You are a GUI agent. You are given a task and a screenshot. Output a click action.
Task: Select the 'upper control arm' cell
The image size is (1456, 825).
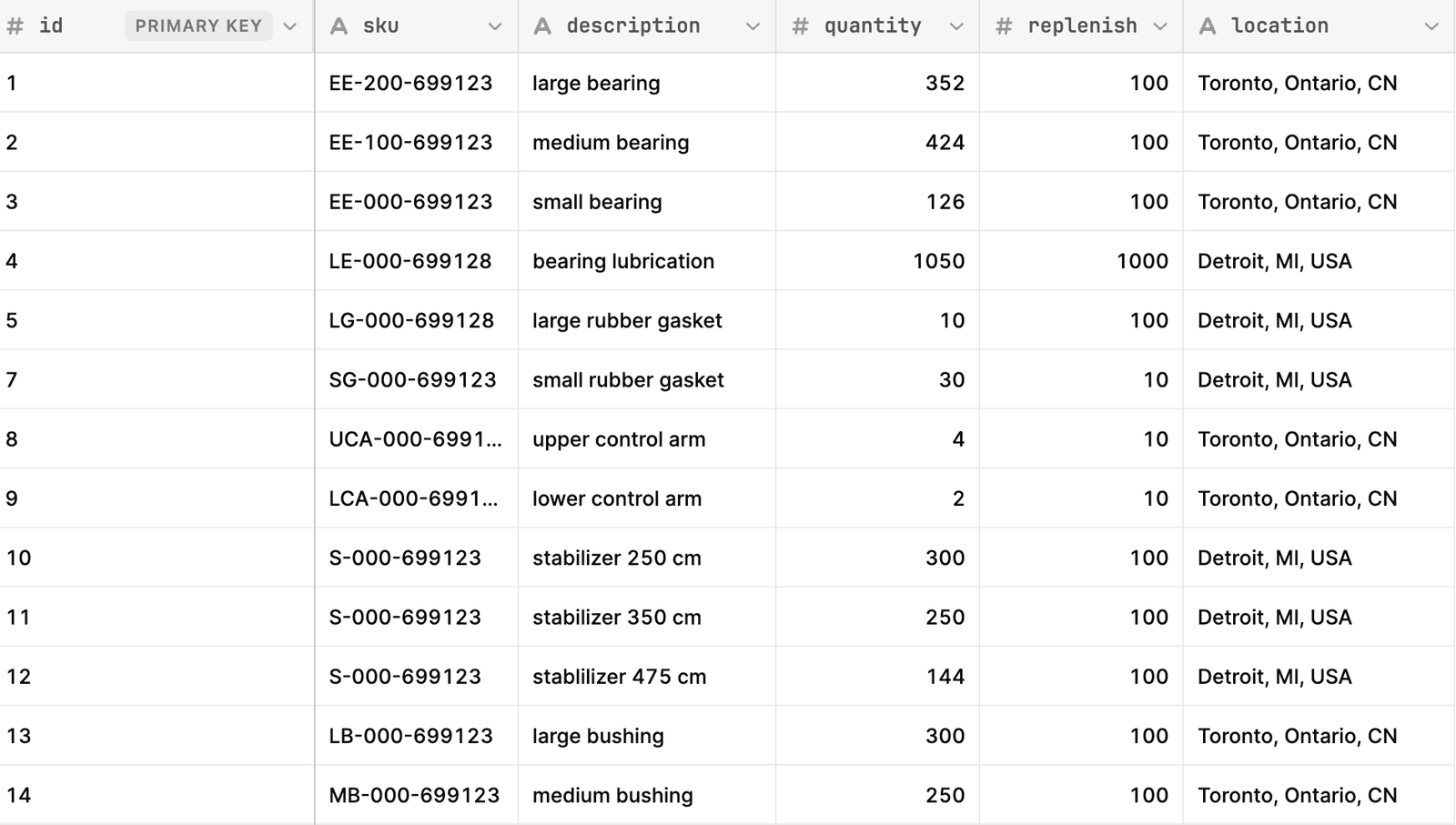click(647, 438)
